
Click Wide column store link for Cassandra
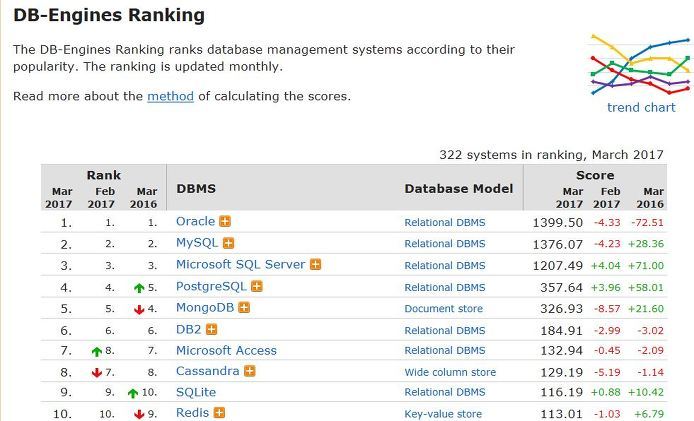pos(450,372)
